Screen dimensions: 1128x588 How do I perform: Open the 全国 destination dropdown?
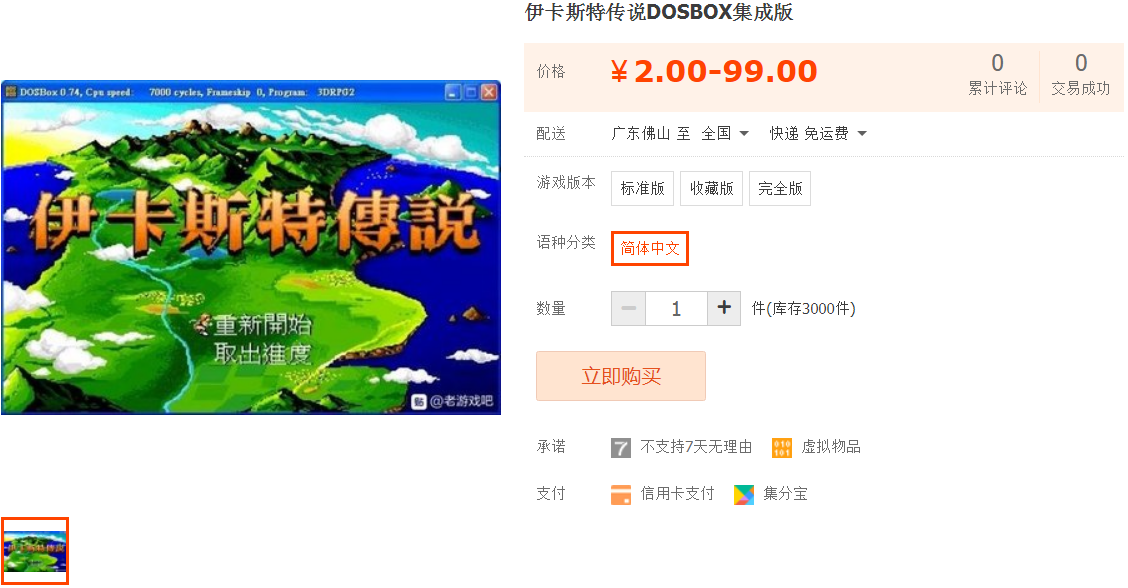pos(725,133)
